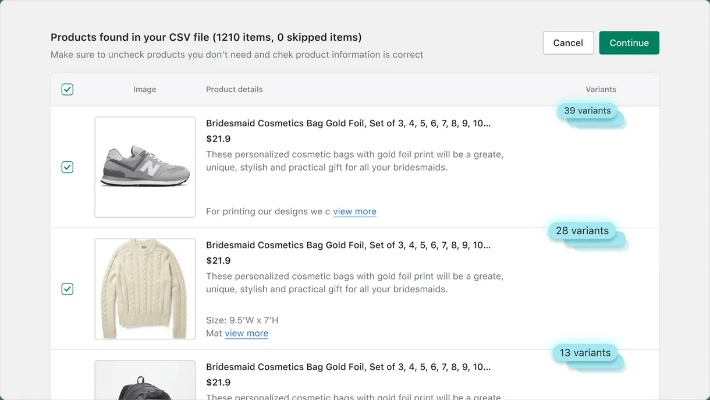
Task: Uncheck the gray sneaker product checkbox
Action: [67, 167]
